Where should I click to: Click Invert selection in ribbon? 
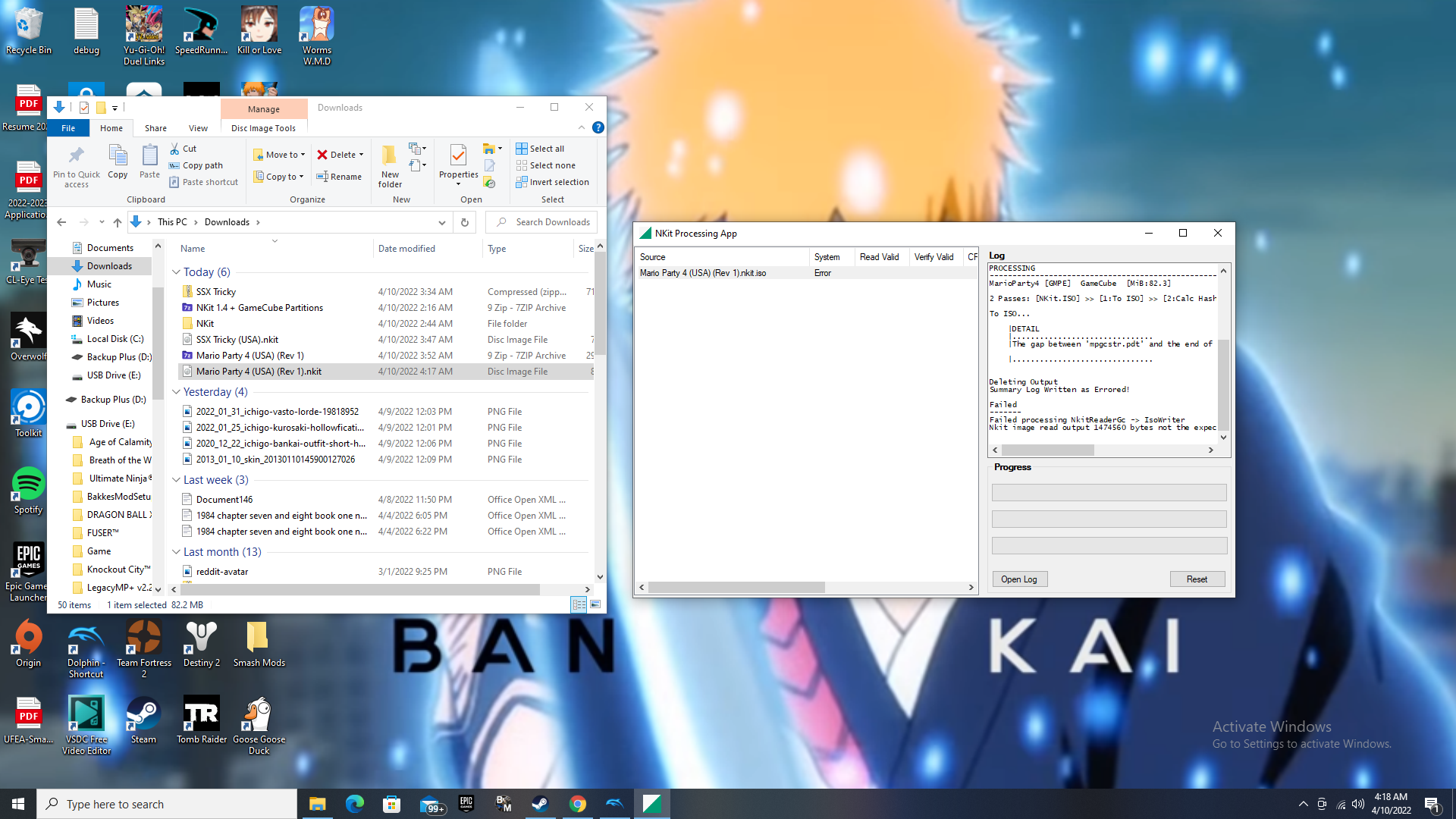coord(553,182)
